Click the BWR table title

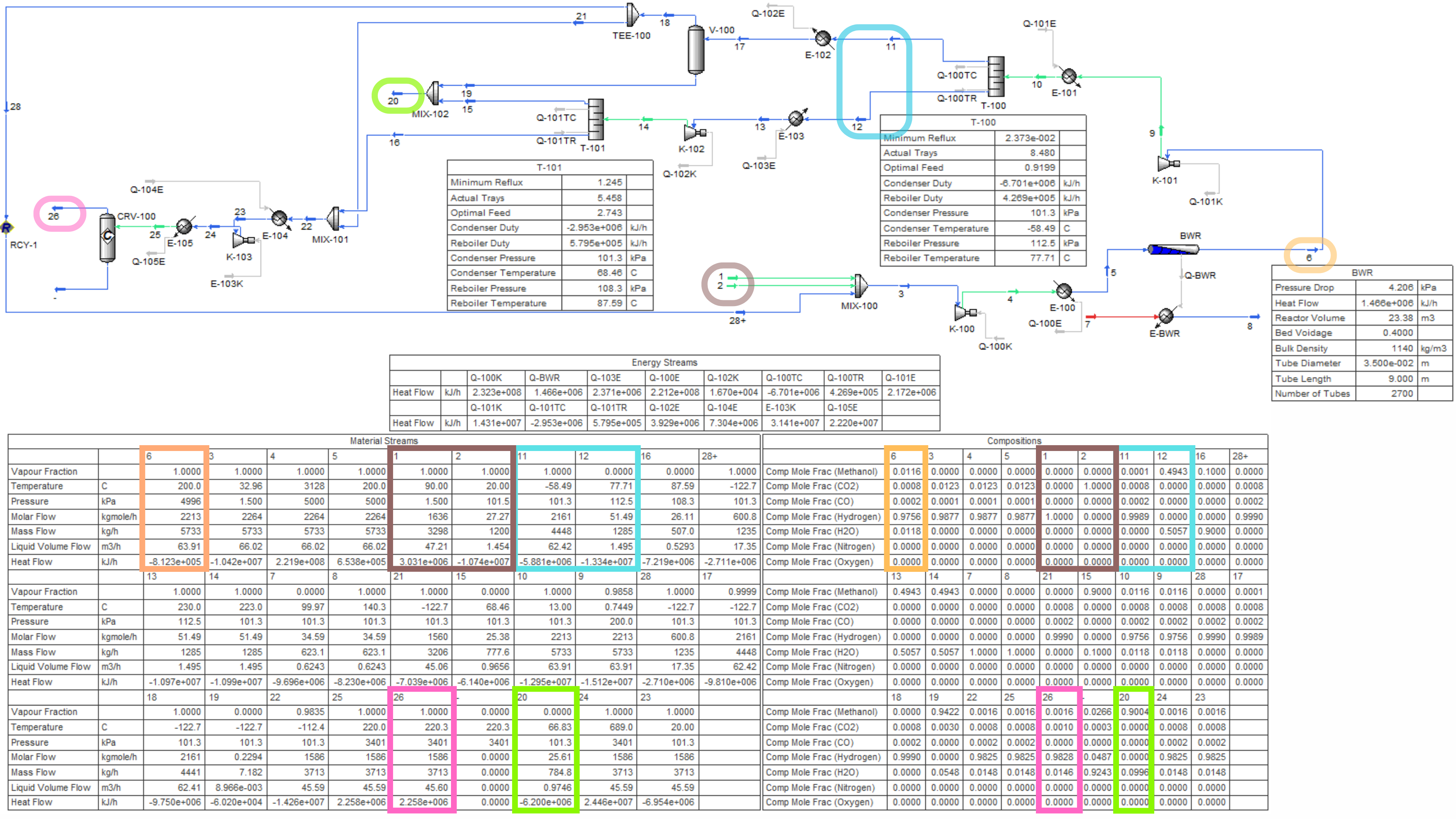tap(1362, 273)
